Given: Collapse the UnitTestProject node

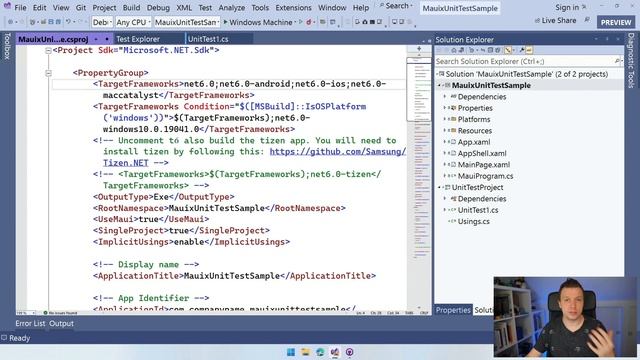Looking at the screenshot, I should pos(439,187).
